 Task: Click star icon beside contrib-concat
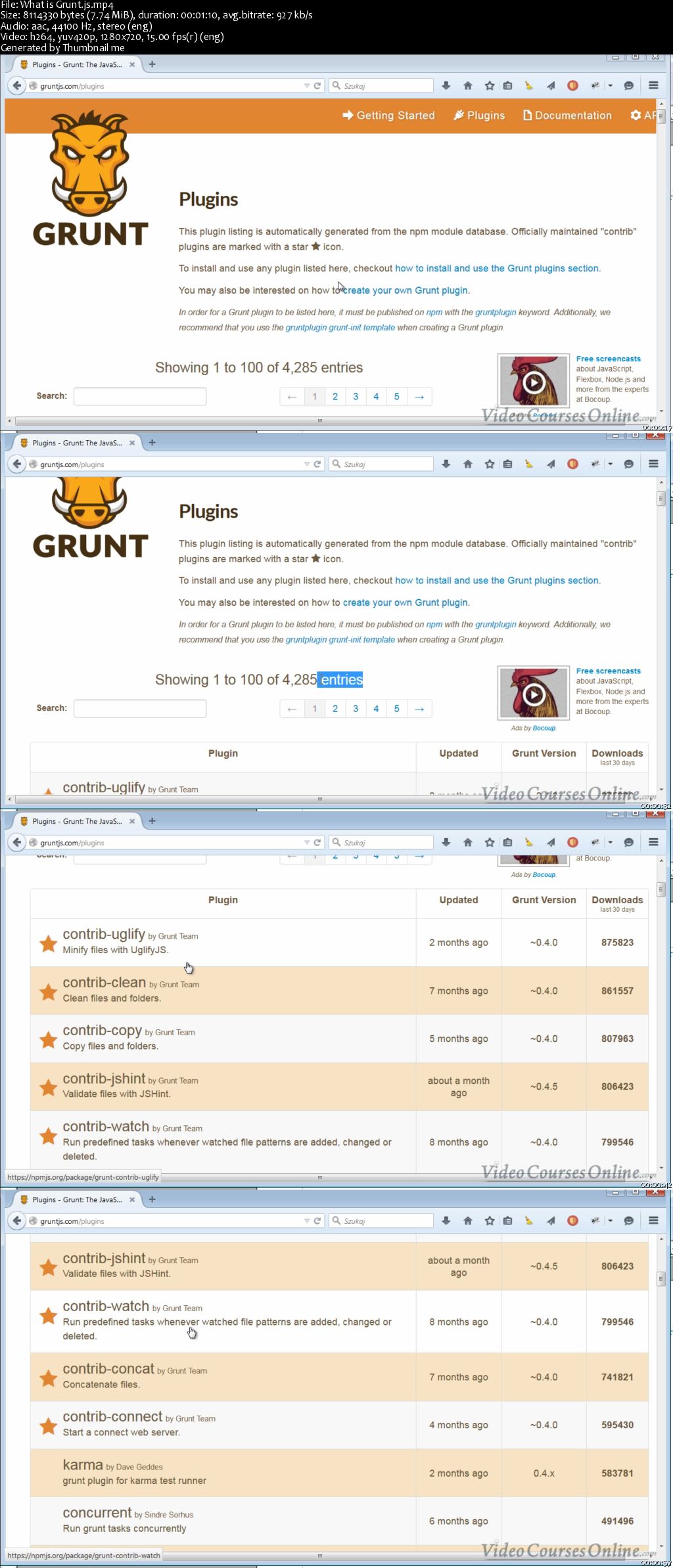48,1378
